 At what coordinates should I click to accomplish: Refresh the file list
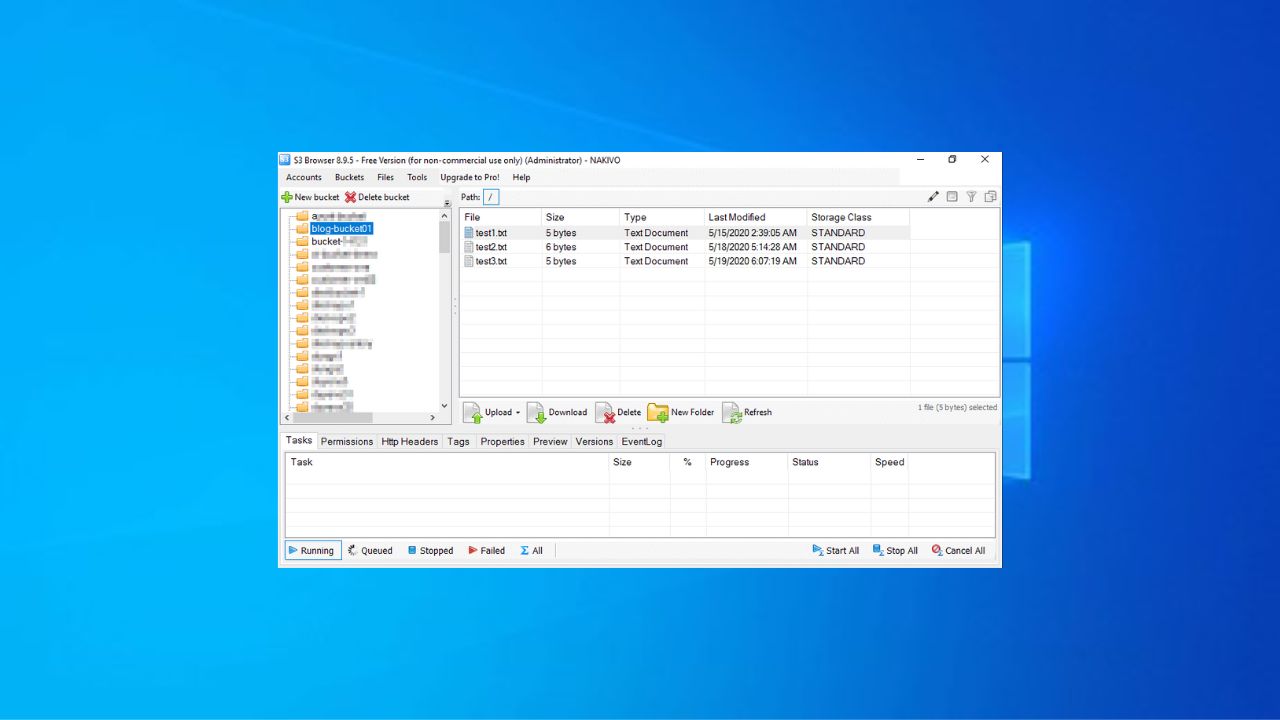(747, 412)
